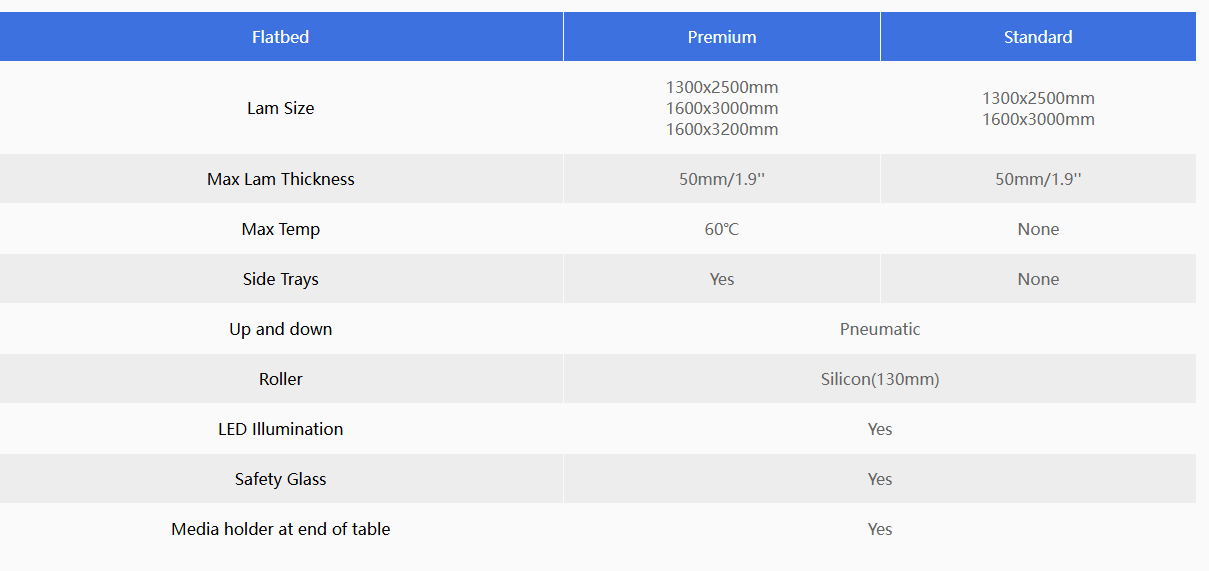
Task: Click the Safety Glass Yes value
Action: (x=879, y=479)
